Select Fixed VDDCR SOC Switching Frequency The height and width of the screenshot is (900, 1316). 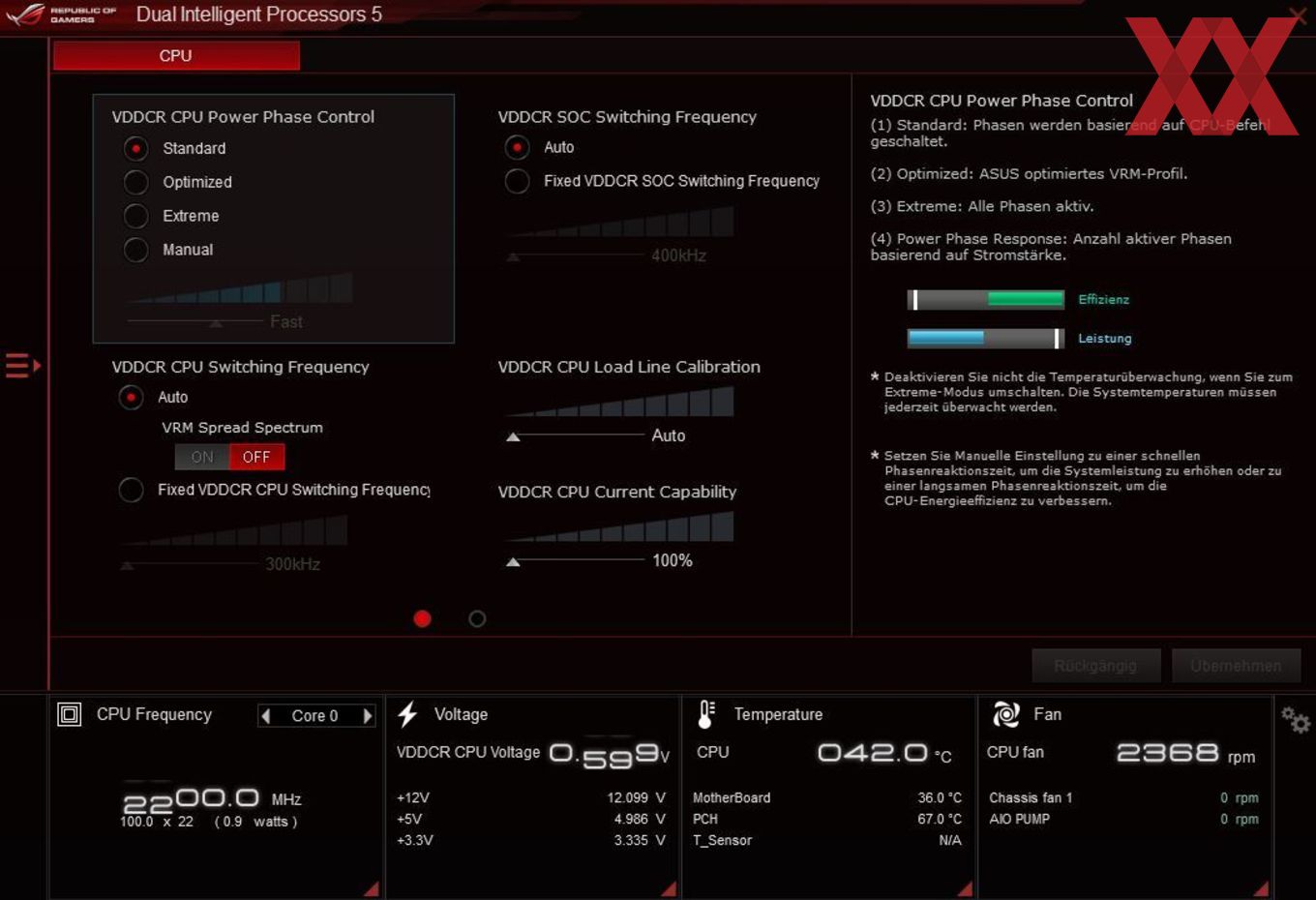[518, 181]
